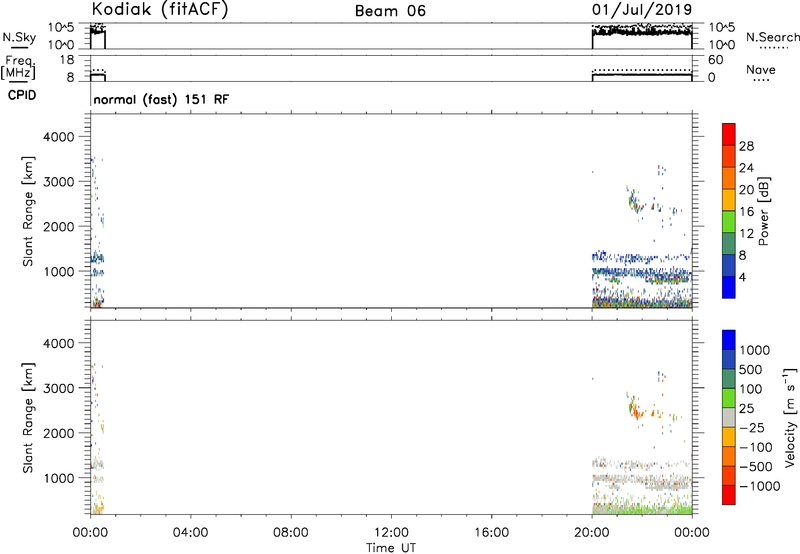Click the date '01/Jul/2019'
The height and width of the screenshot is (554, 800).
pyautogui.click(x=642, y=9)
